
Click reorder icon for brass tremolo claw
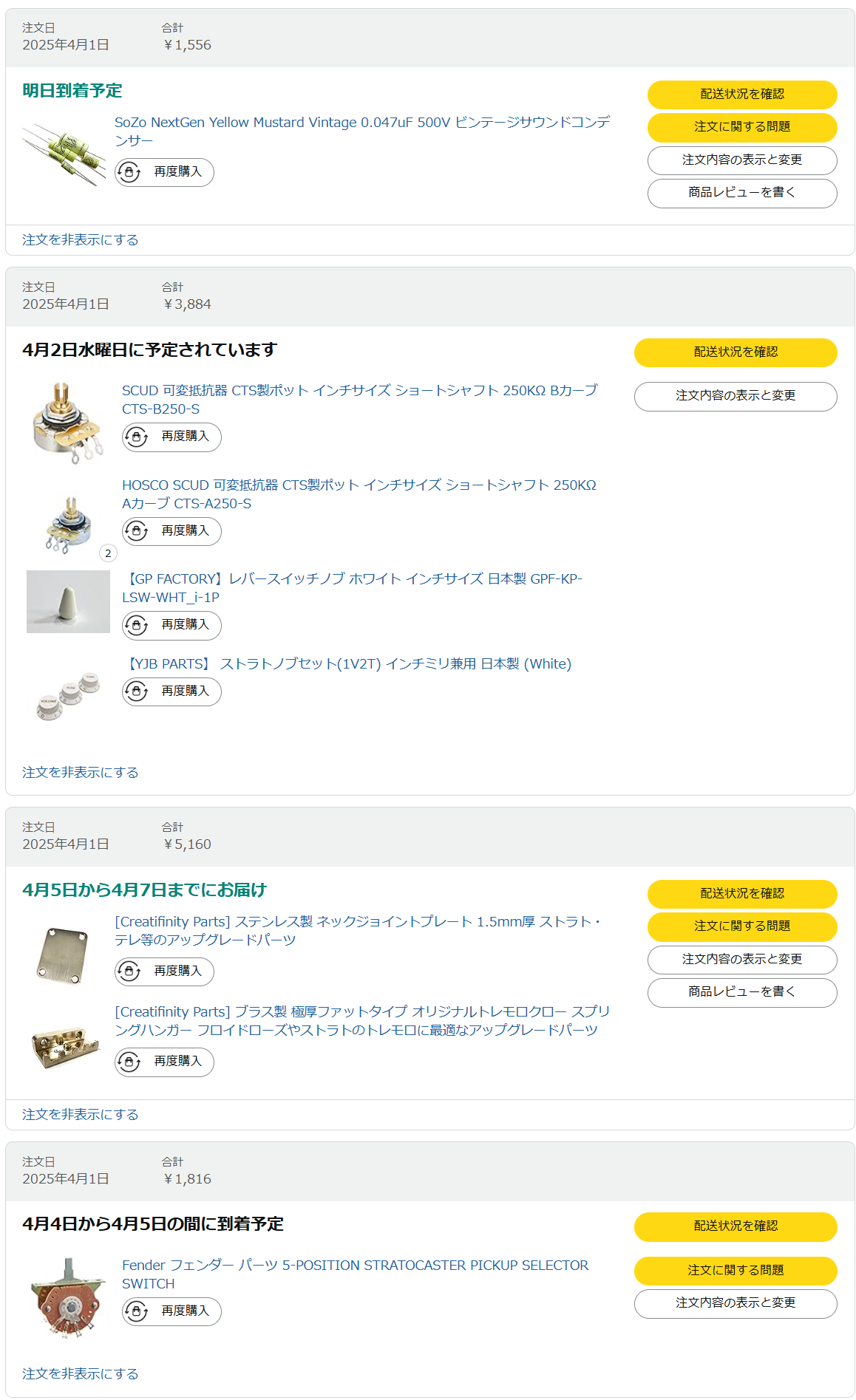(129, 1062)
